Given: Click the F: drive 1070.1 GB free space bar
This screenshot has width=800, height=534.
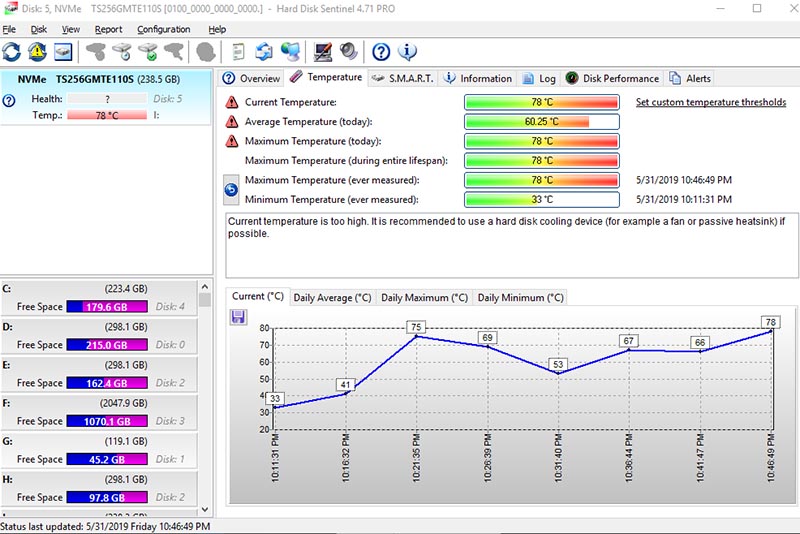Looking at the screenshot, I should [x=107, y=421].
